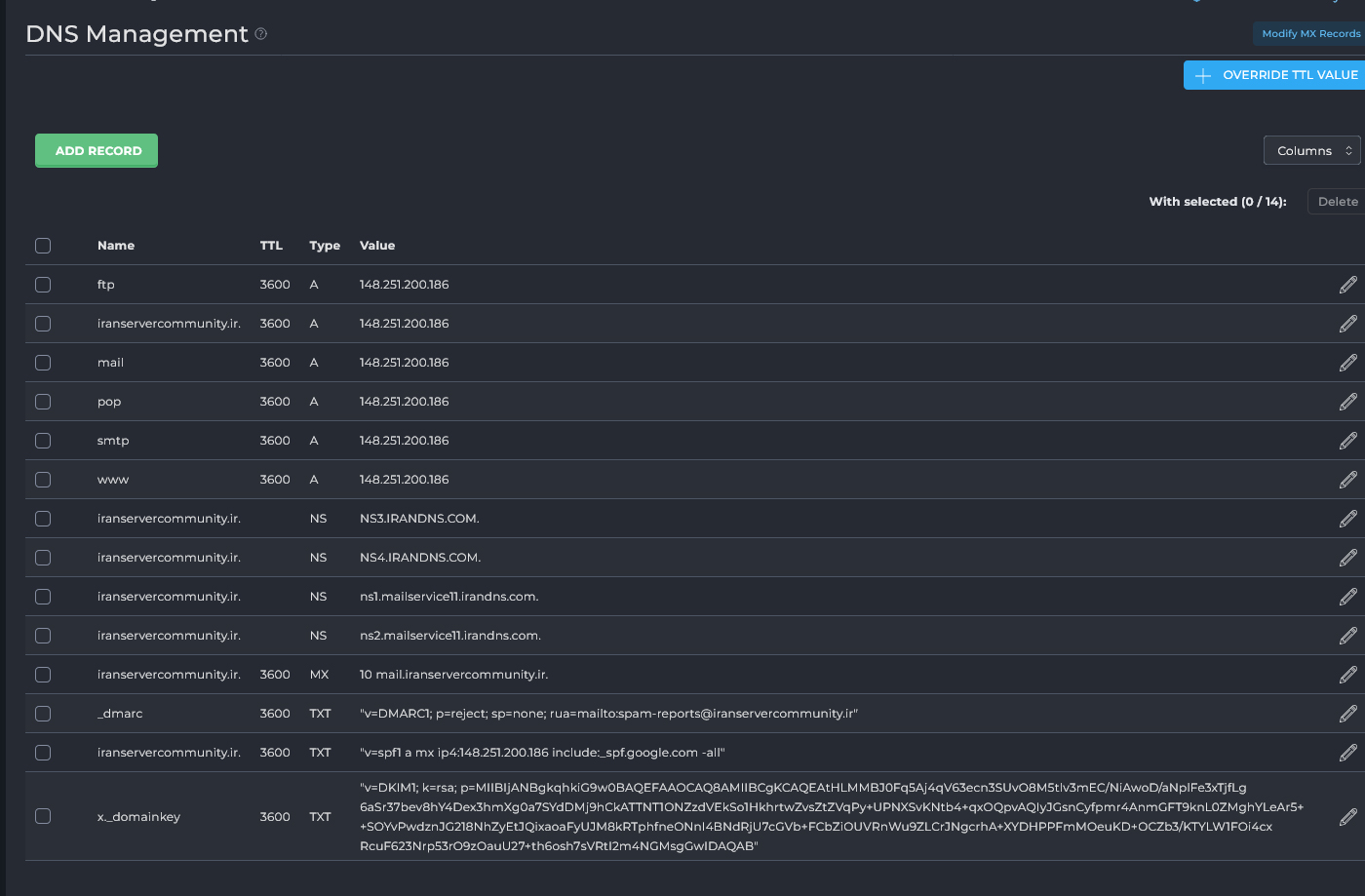Viewport: 1365px width, 896px height.
Task: Open the Columns selector dropdown
Action: click(1311, 150)
